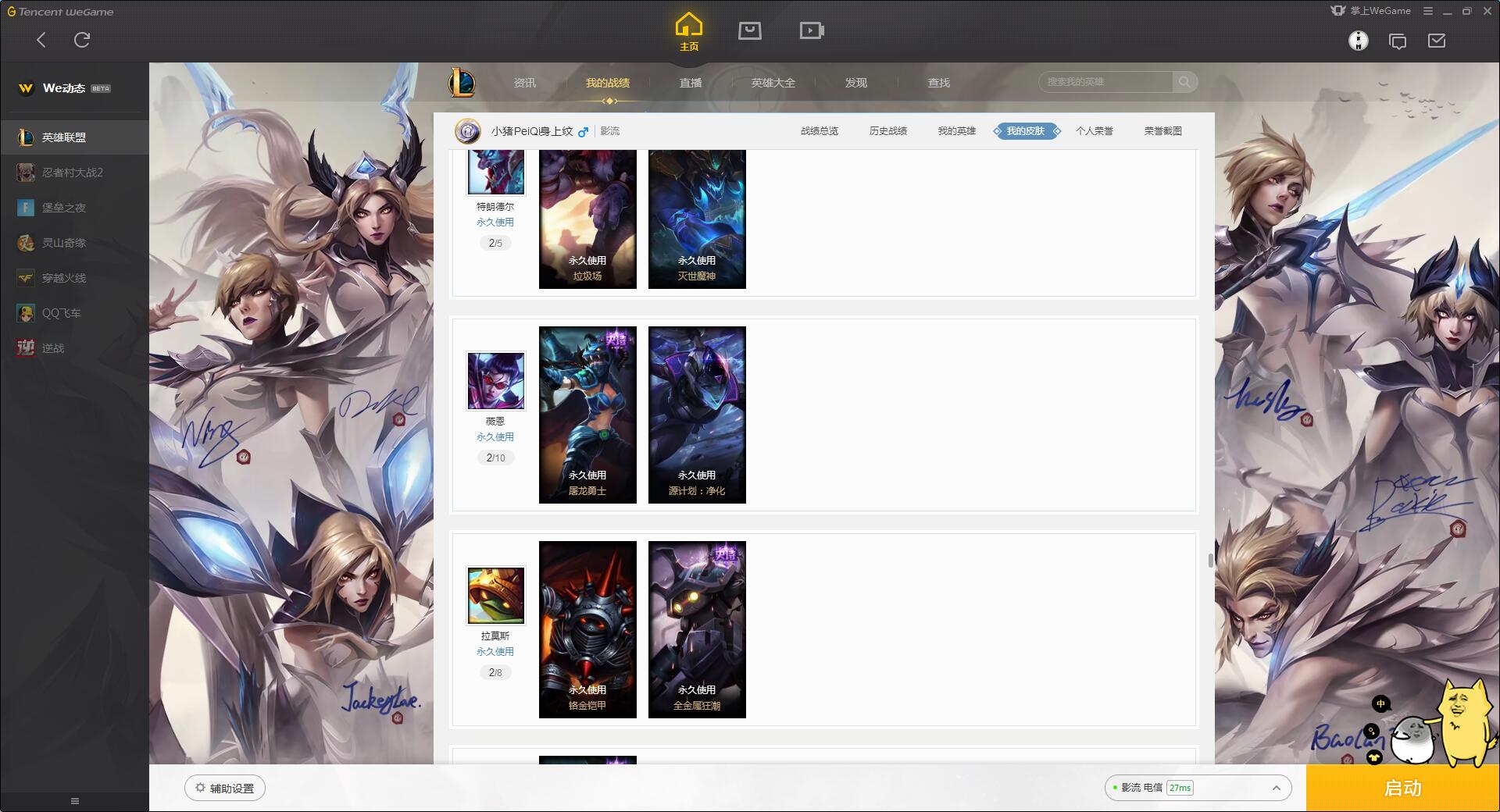Open 屠龙勇士 skin card
This screenshot has width=1500, height=812.
pos(587,415)
